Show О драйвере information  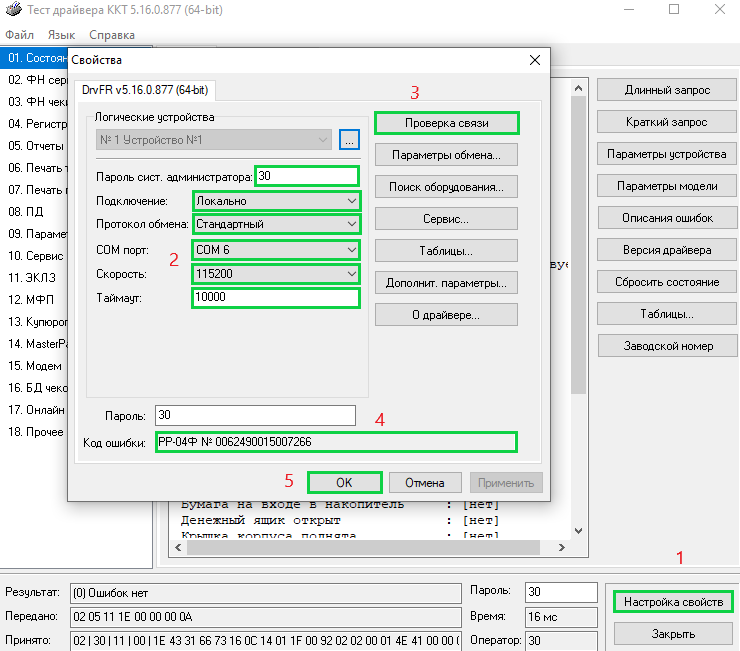(446, 315)
